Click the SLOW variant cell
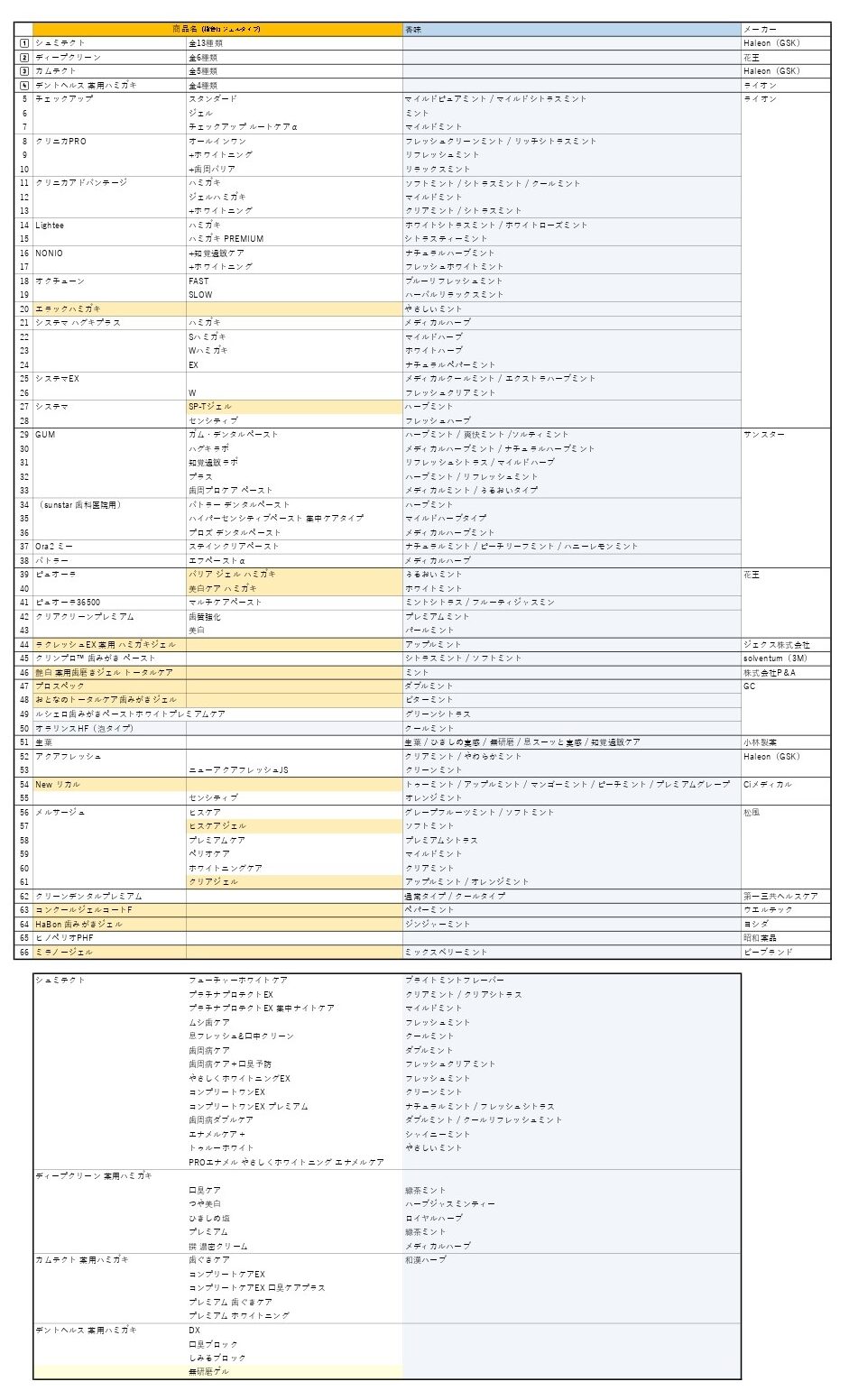 pos(294,295)
